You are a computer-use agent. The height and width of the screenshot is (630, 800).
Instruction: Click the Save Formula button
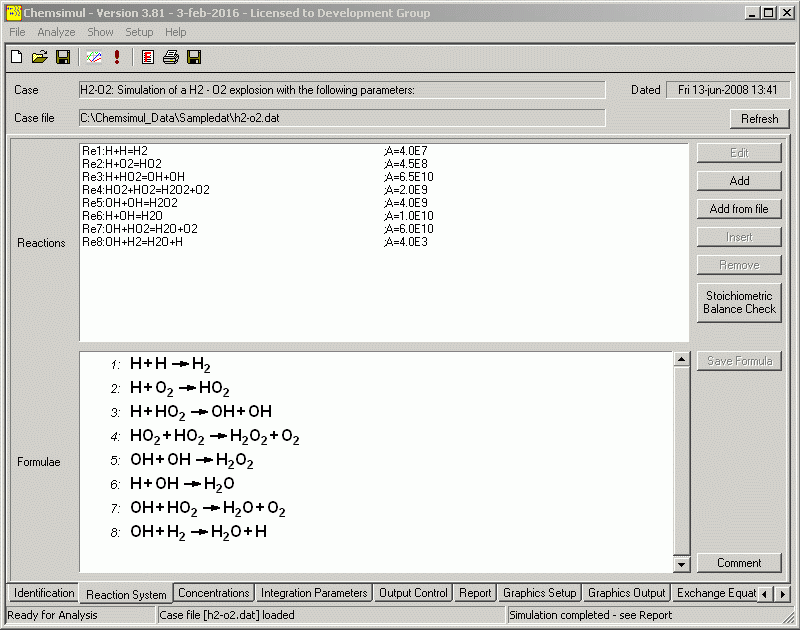pyautogui.click(x=739, y=361)
